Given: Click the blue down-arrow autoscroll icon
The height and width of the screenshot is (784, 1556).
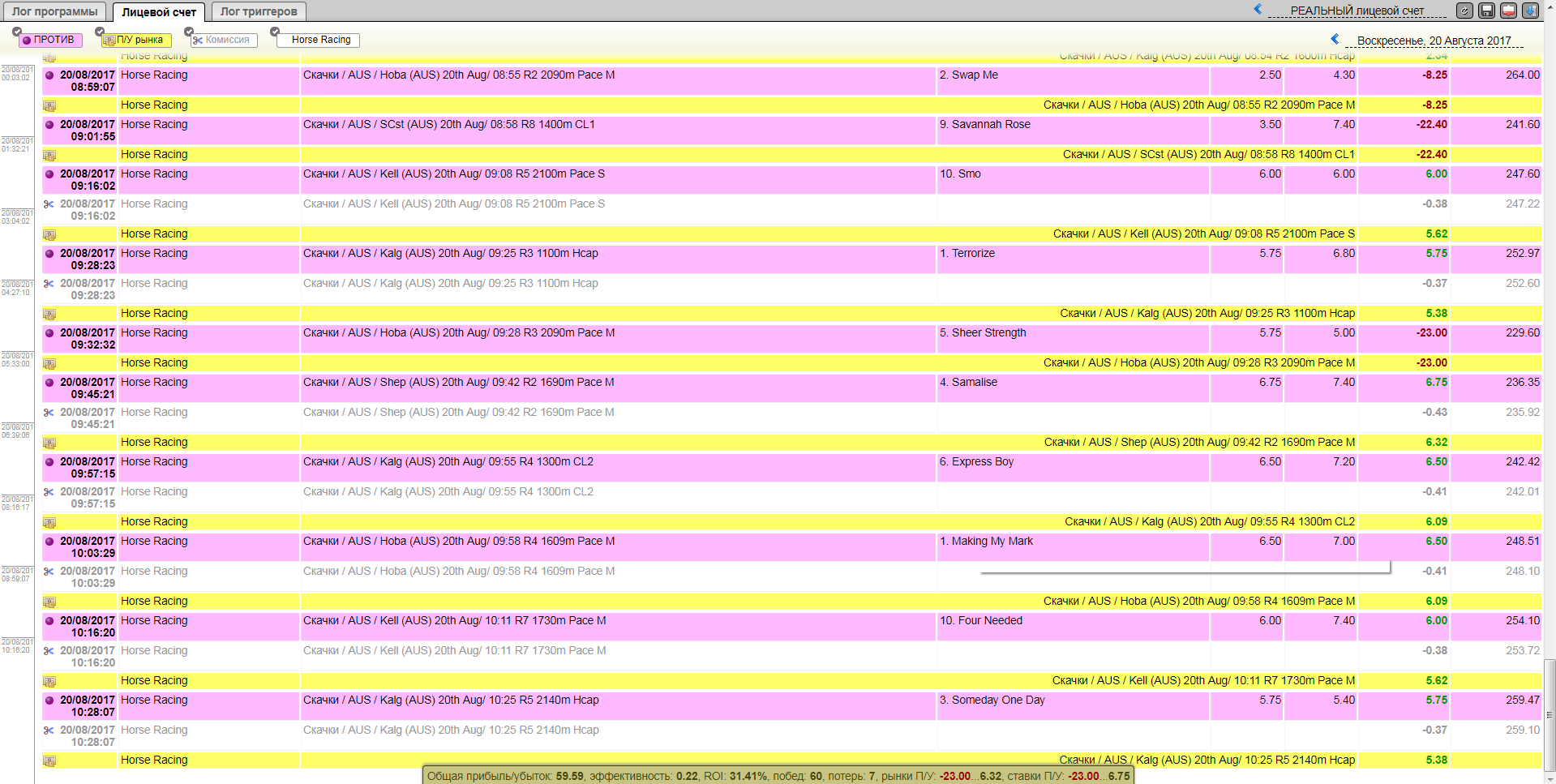Looking at the screenshot, I should point(1530,11).
